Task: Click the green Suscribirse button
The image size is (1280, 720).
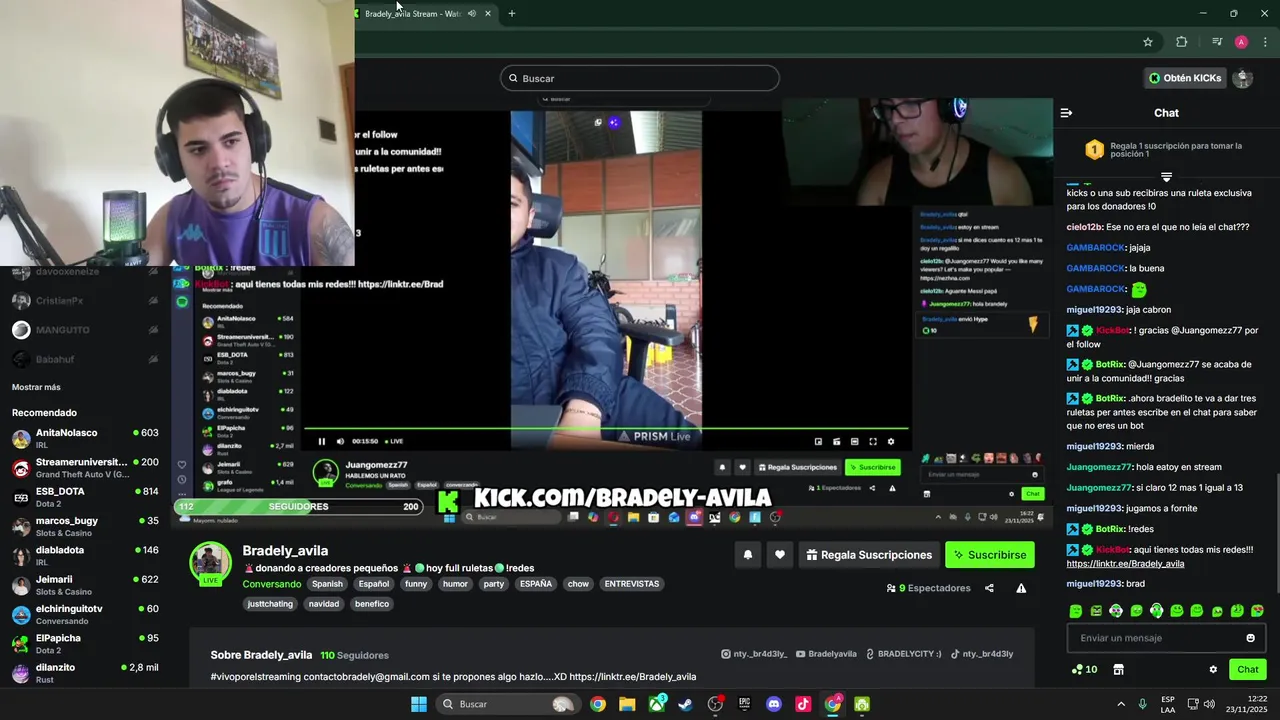Action: (x=990, y=555)
